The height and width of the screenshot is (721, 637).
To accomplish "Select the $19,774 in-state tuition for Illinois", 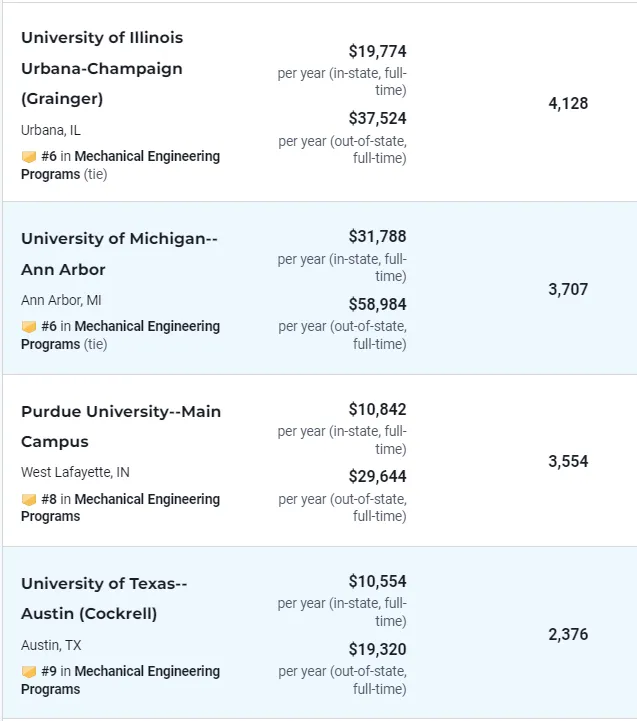I will [x=377, y=51].
